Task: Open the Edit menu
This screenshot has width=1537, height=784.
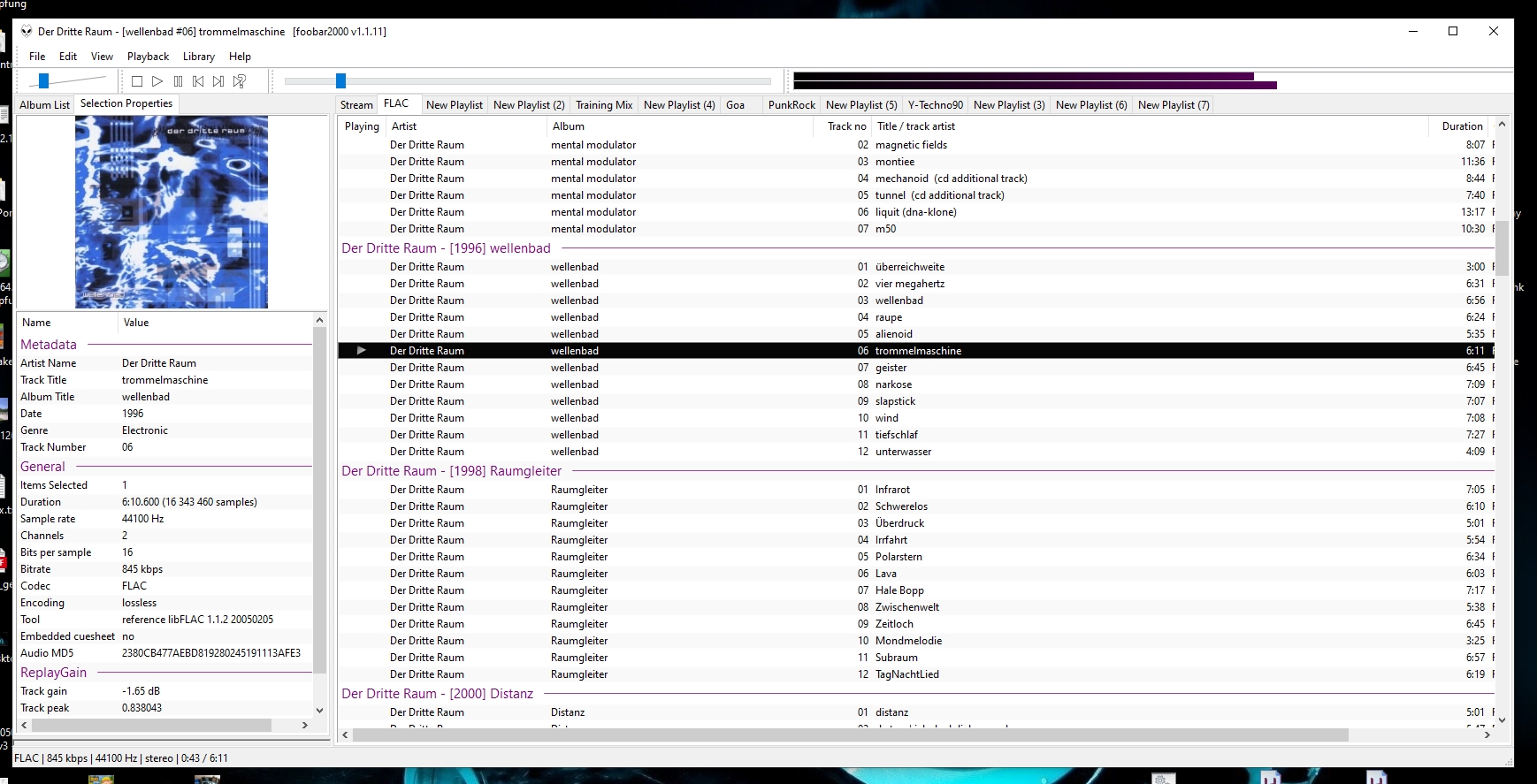Action: pos(68,57)
